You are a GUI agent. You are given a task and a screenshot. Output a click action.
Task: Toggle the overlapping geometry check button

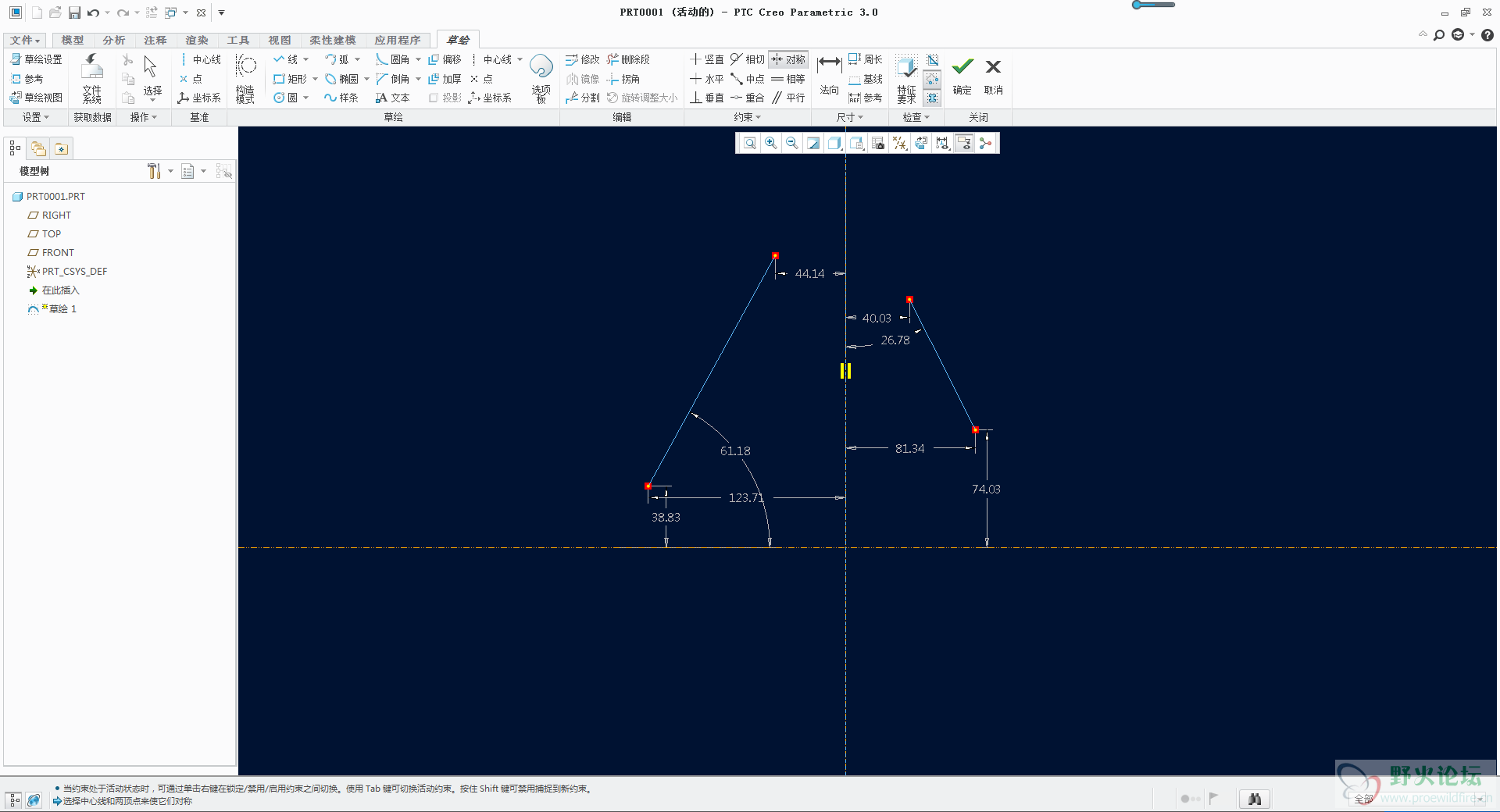932,60
